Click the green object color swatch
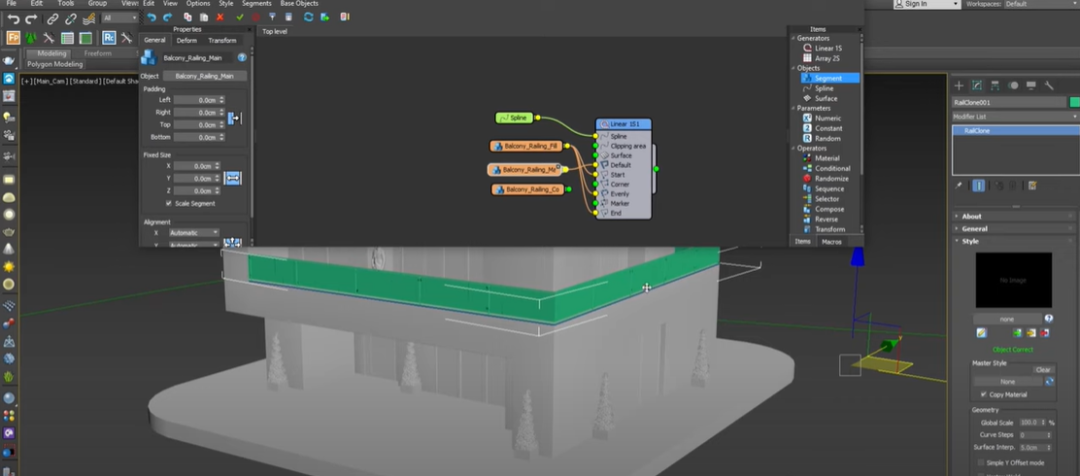Viewport: 1080px width, 476px height. pyautogui.click(x=1074, y=102)
